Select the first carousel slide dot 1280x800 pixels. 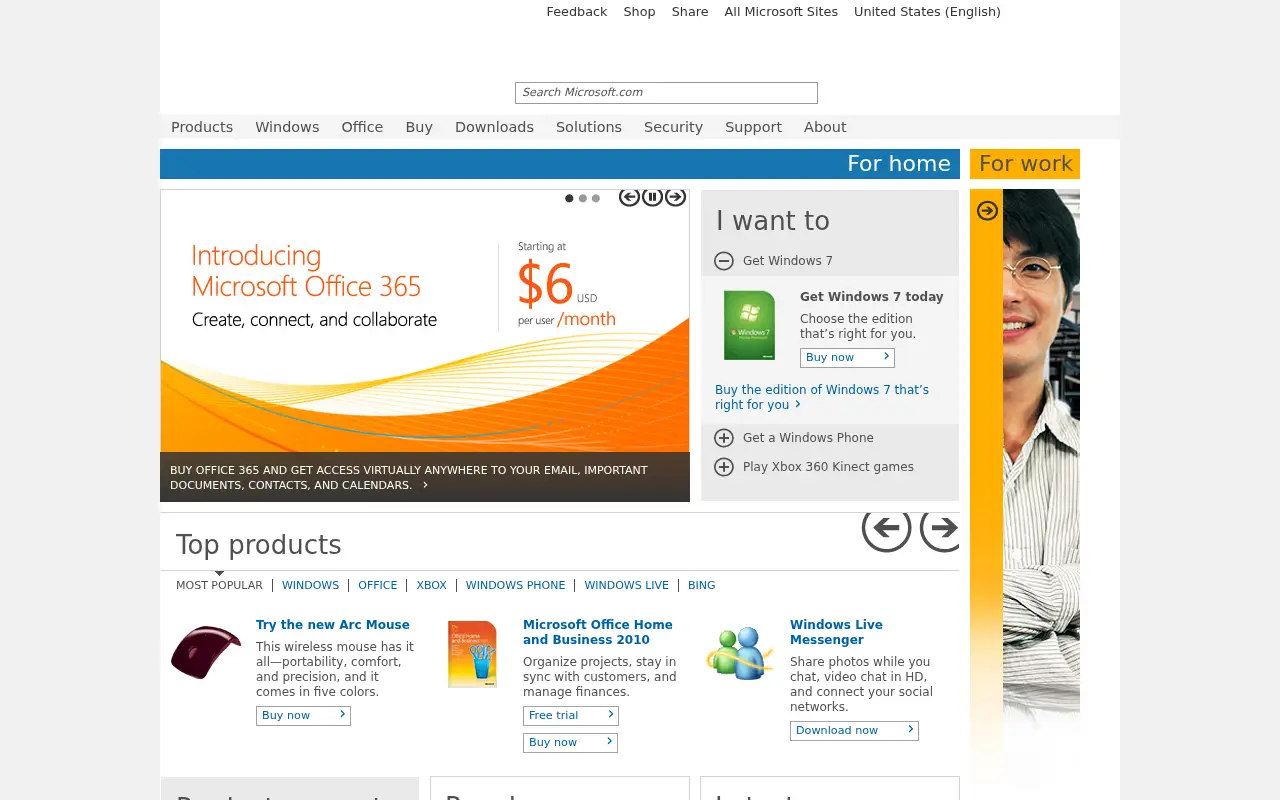[569, 198]
